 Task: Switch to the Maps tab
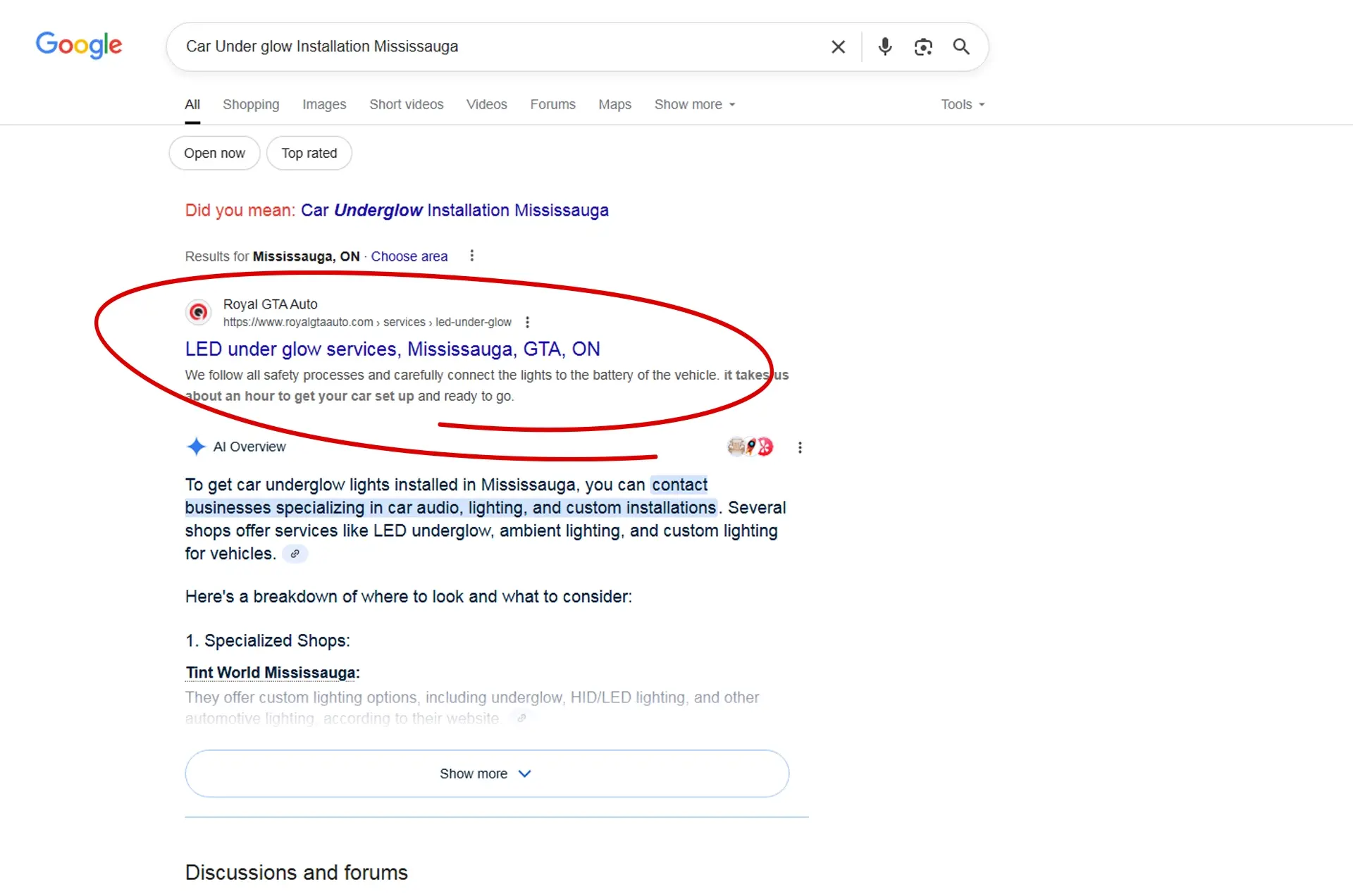(x=615, y=104)
